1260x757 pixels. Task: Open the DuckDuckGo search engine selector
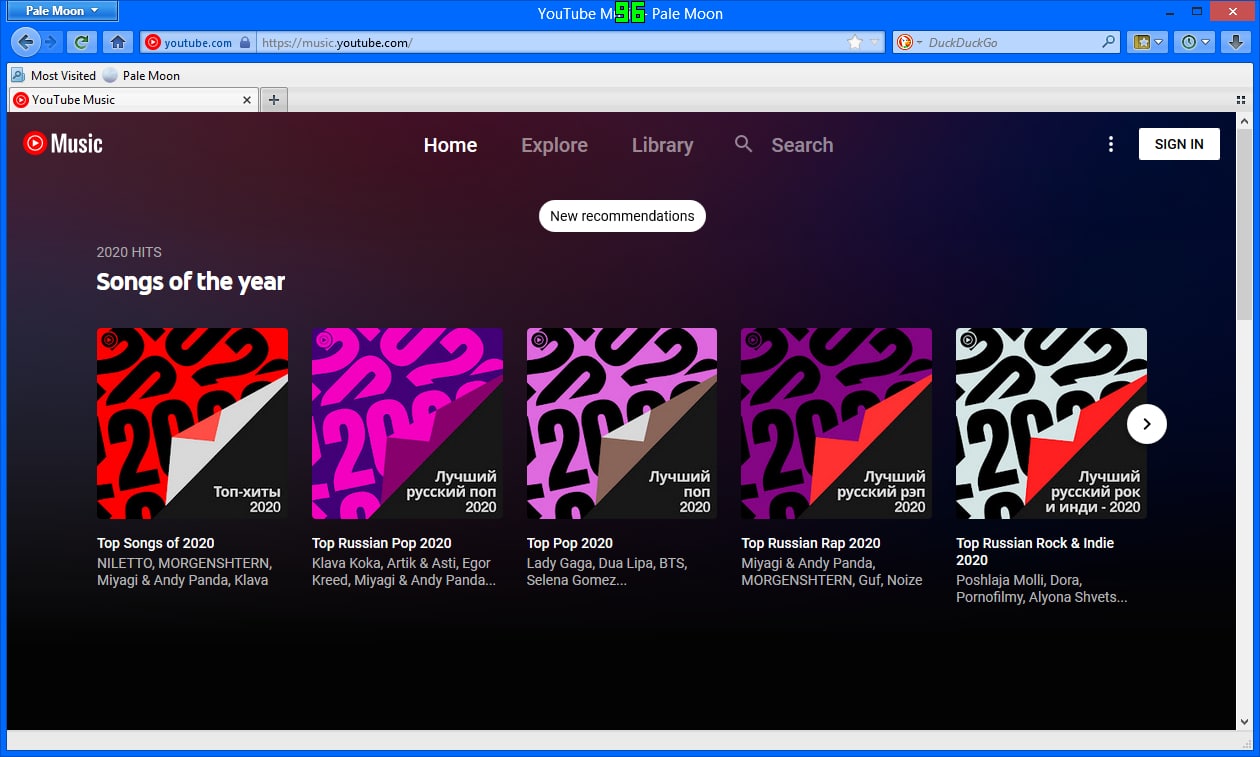tap(907, 42)
